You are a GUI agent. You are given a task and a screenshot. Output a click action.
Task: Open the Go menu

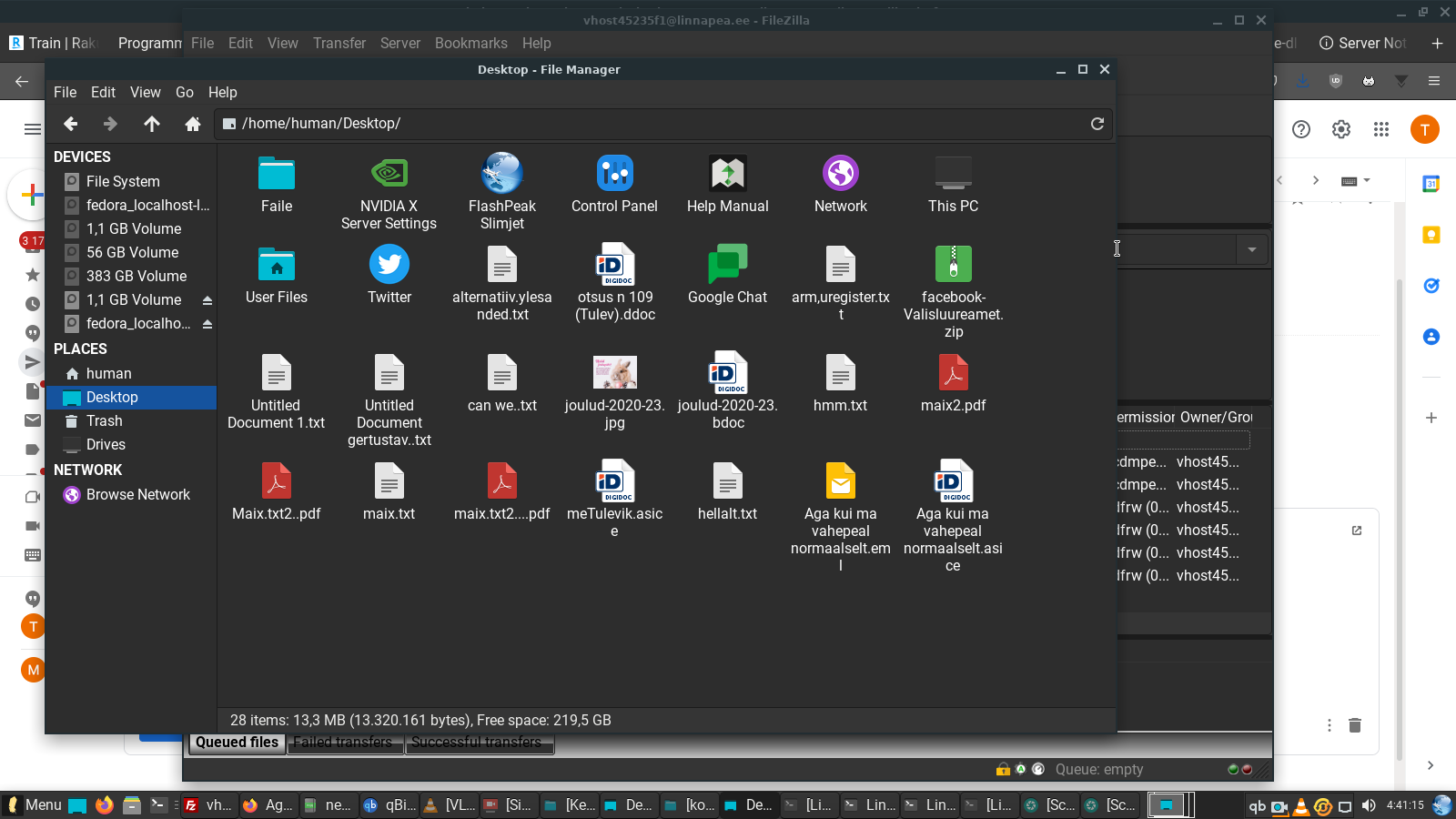(184, 92)
